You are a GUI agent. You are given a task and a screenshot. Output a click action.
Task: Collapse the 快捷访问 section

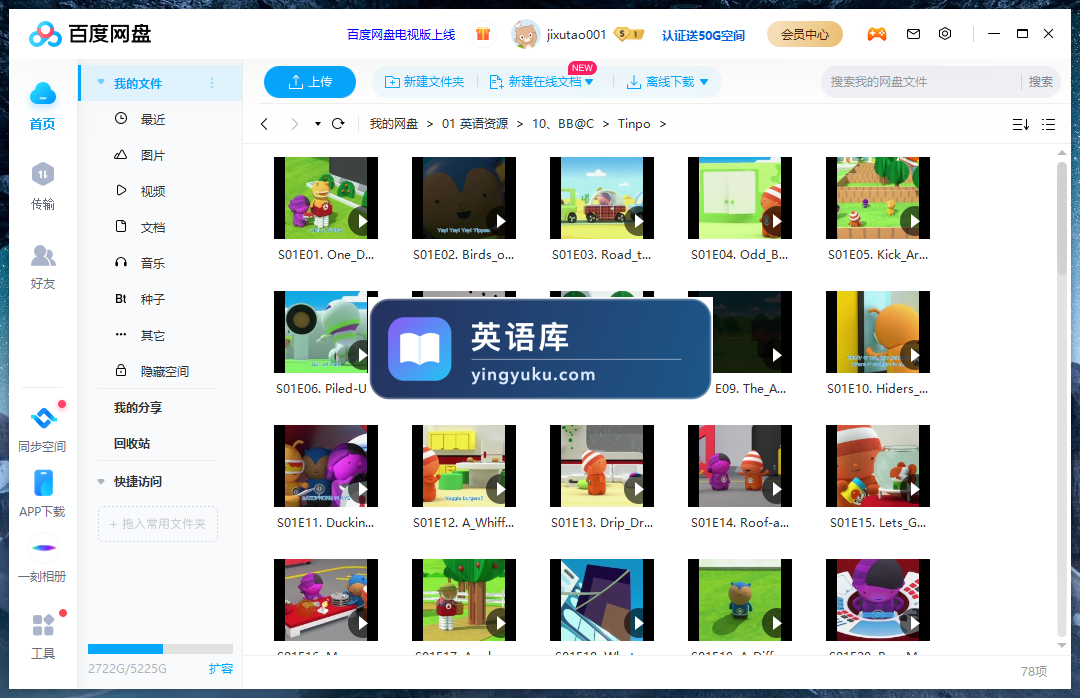point(101,482)
